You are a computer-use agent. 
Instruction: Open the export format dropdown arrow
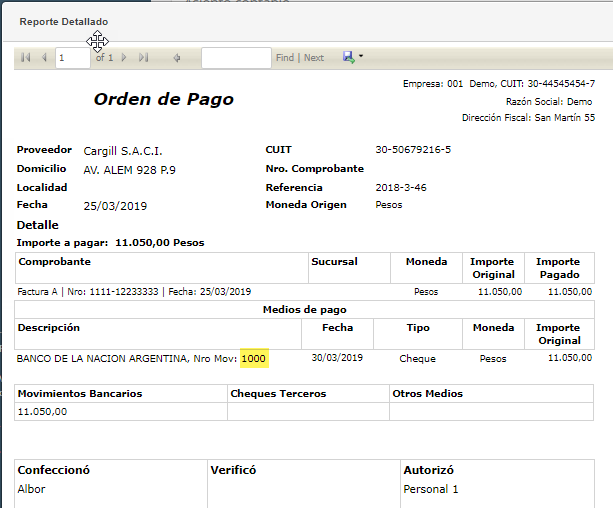pos(360,56)
